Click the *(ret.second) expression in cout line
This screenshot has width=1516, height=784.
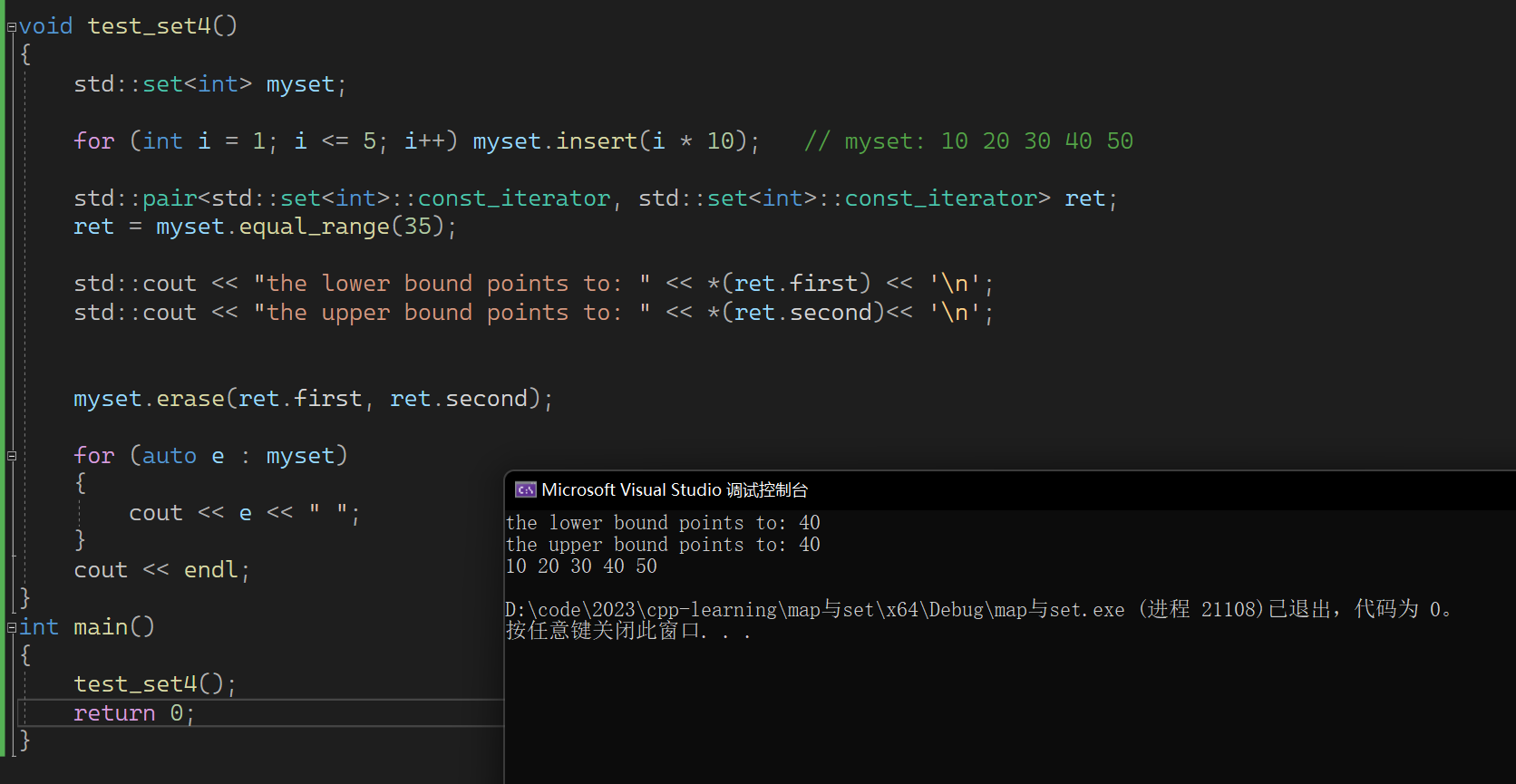[795, 313]
